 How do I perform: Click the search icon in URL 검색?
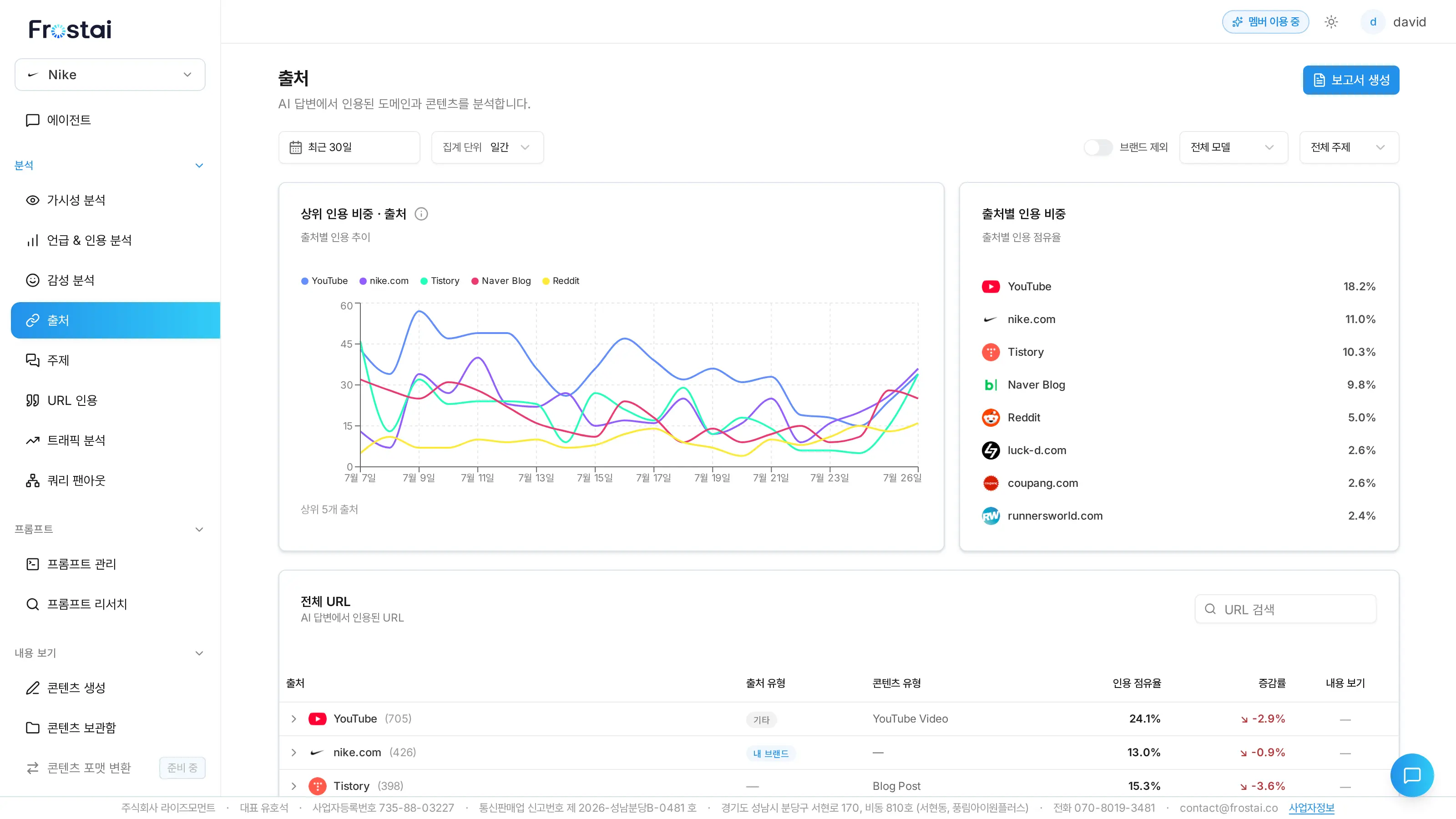1210,609
